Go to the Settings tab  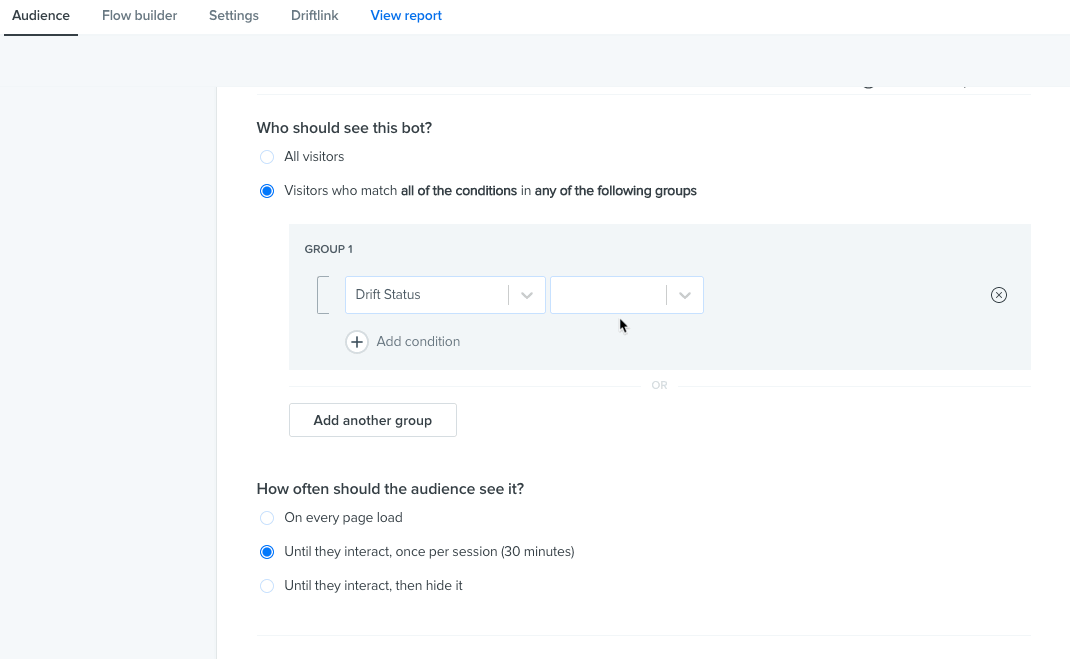(x=233, y=16)
